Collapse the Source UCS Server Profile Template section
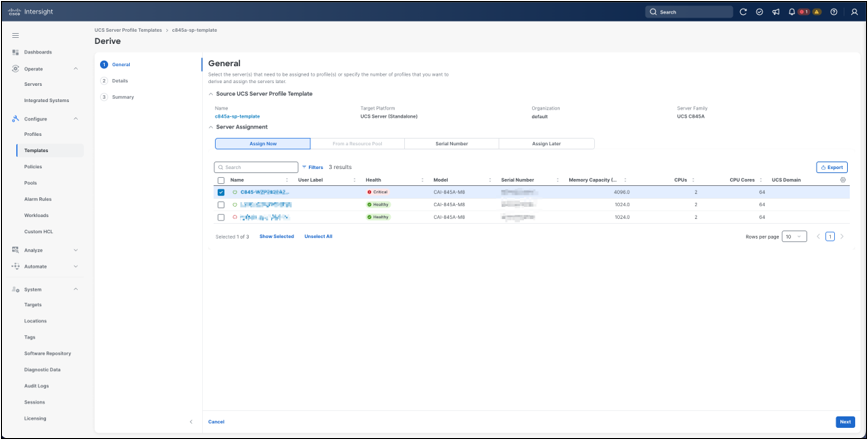 click(x=211, y=94)
